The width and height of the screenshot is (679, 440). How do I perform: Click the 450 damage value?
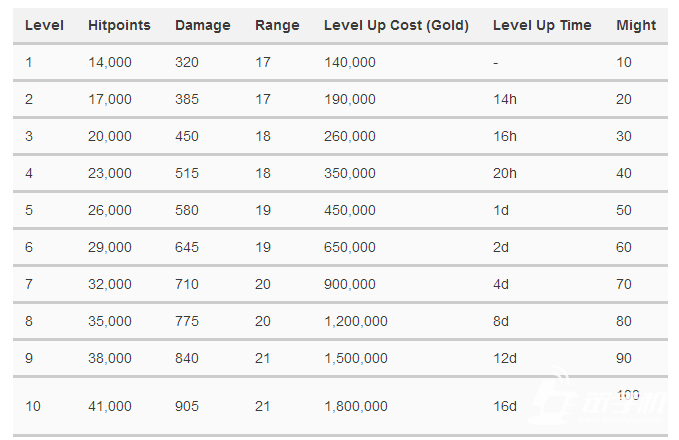187,136
